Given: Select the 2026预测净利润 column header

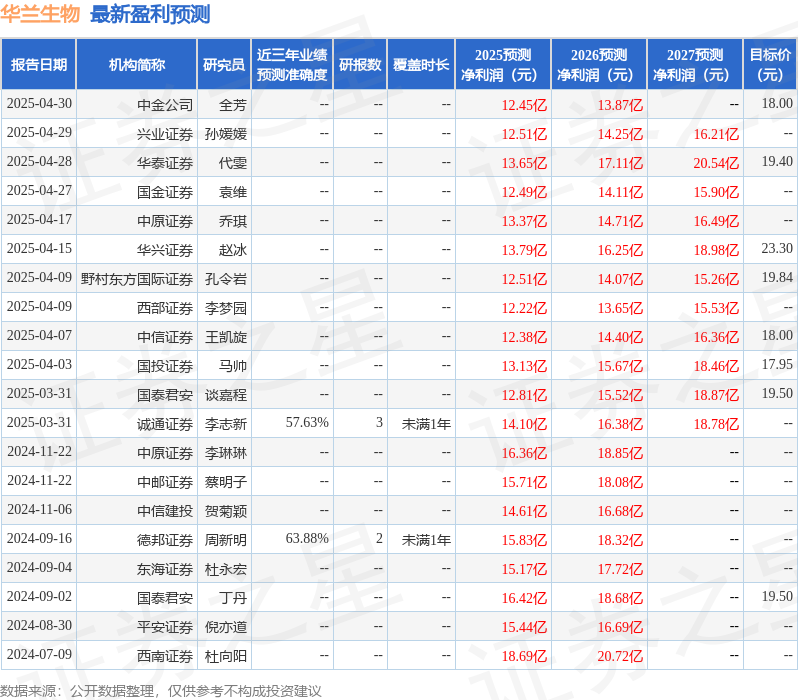Looking at the screenshot, I should [599, 64].
